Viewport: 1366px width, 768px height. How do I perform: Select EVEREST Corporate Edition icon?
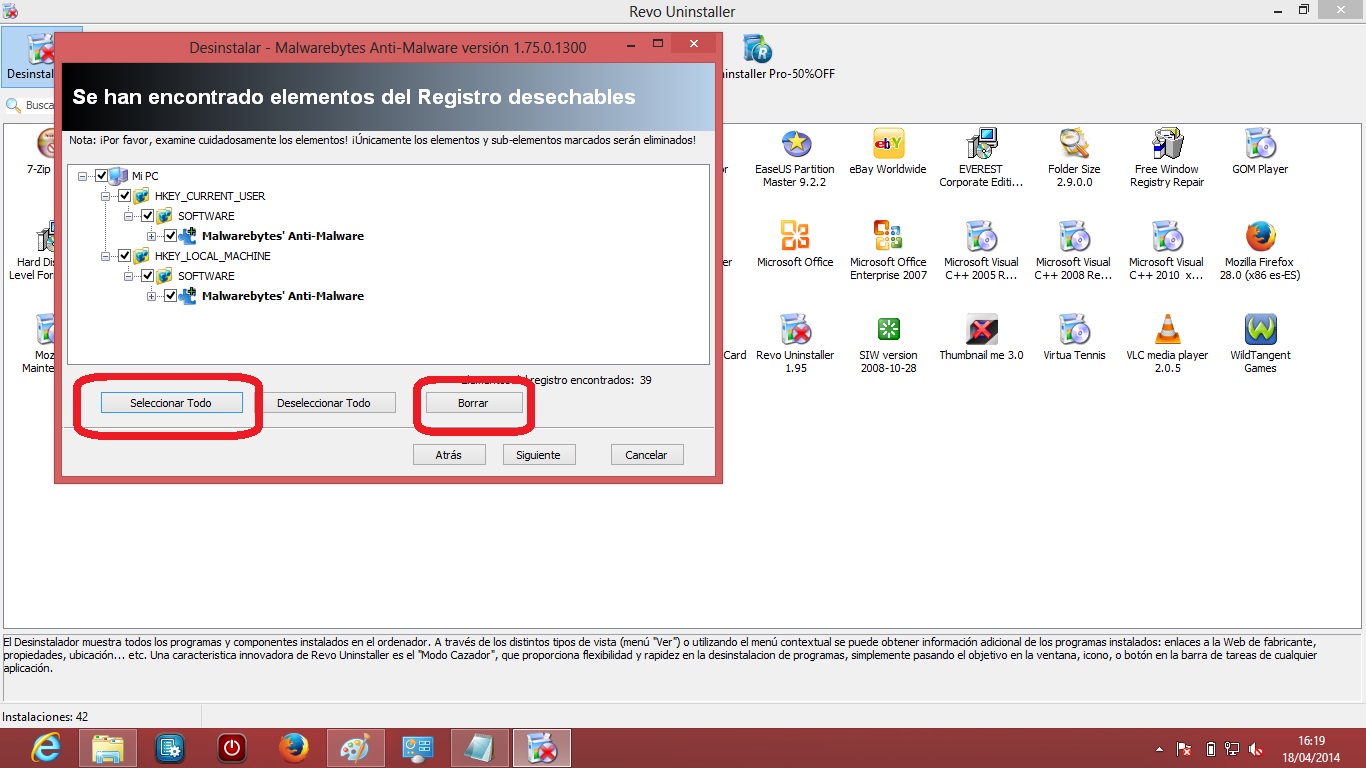tap(981, 144)
